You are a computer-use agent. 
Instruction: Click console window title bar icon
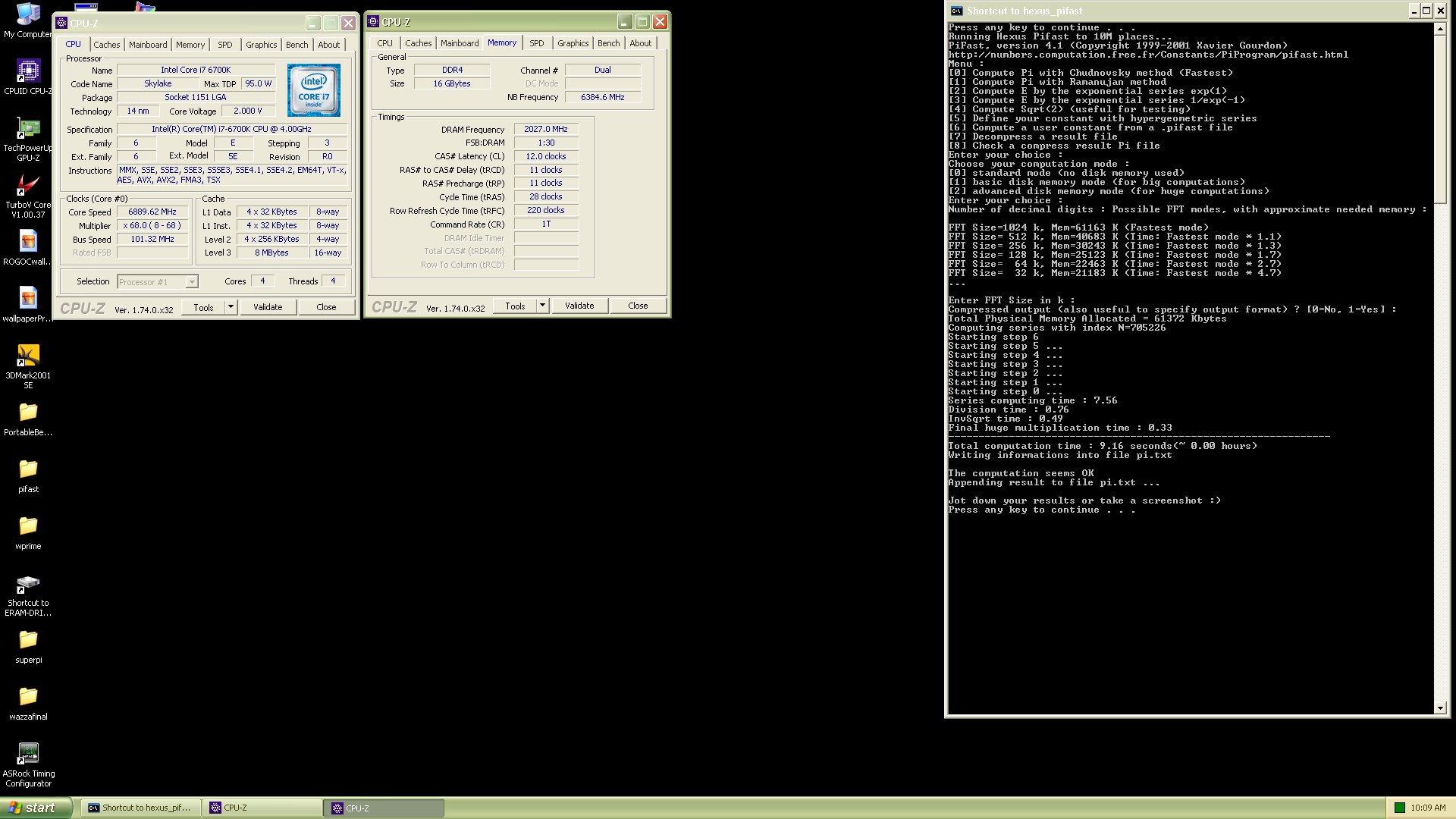pos(957,11)
